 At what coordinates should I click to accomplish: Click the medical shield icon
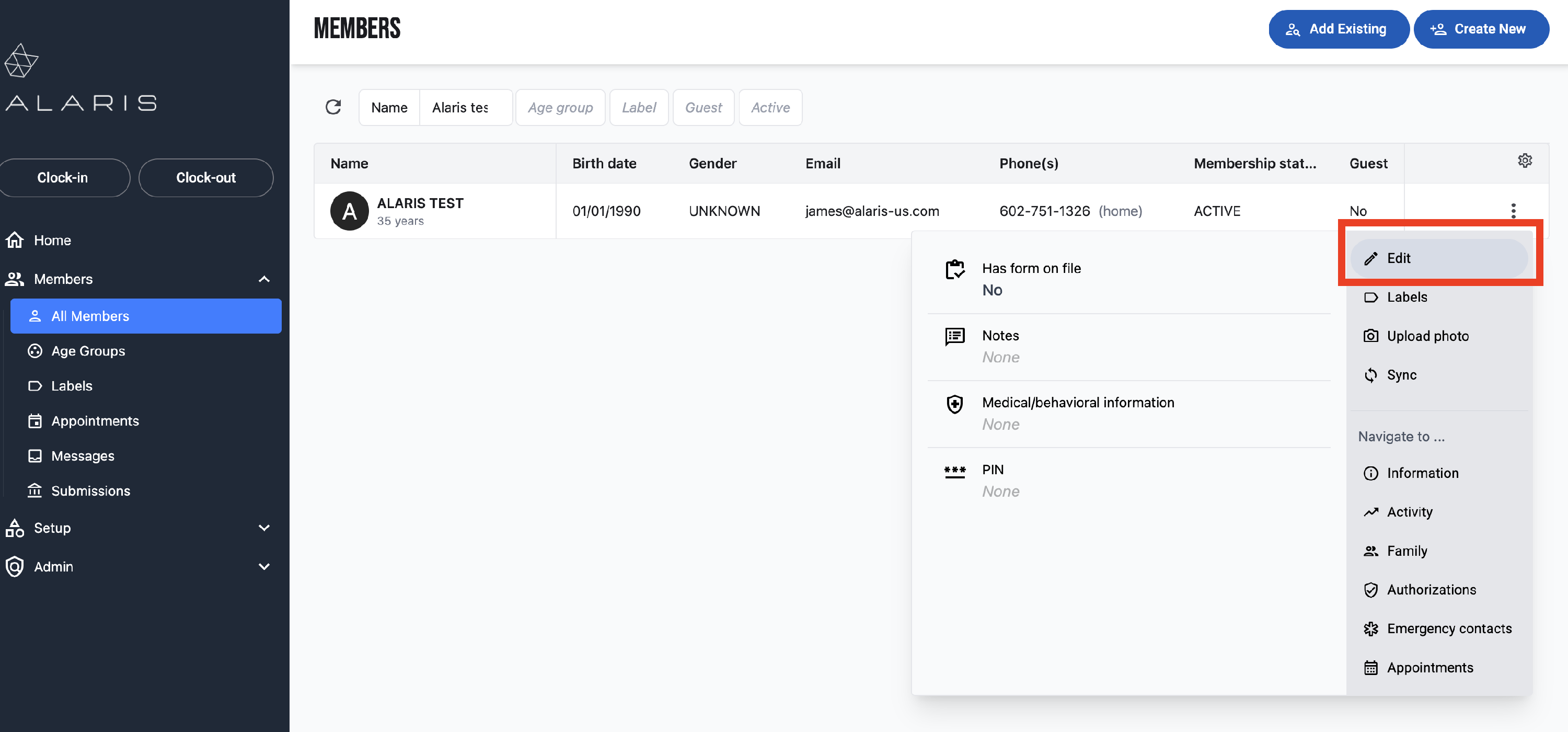click(x=954, y=404)
